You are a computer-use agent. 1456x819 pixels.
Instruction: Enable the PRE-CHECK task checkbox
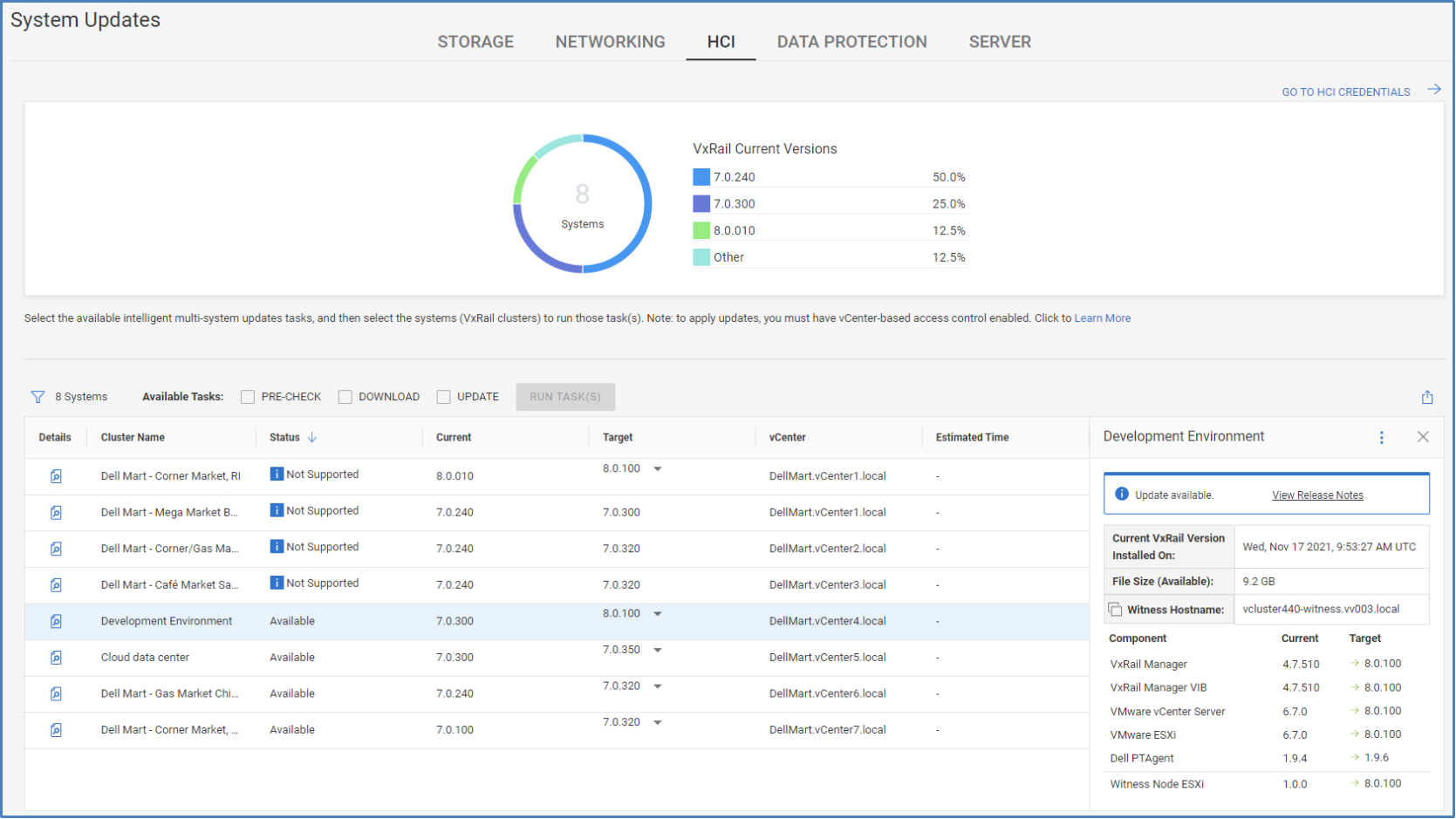248,397
